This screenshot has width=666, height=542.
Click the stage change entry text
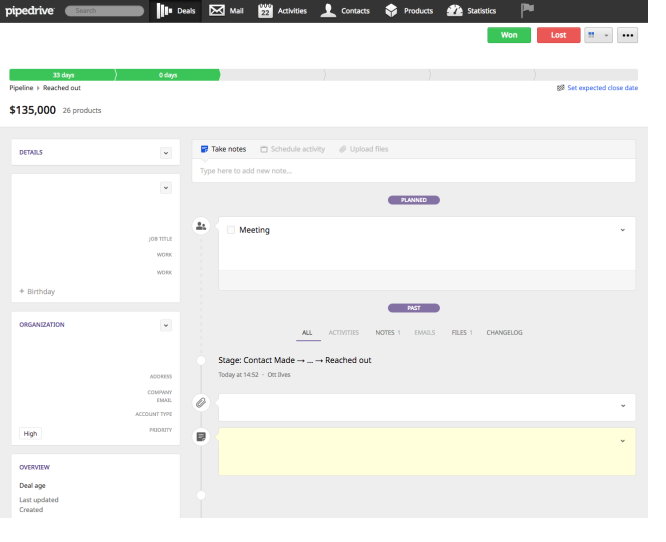295,360
